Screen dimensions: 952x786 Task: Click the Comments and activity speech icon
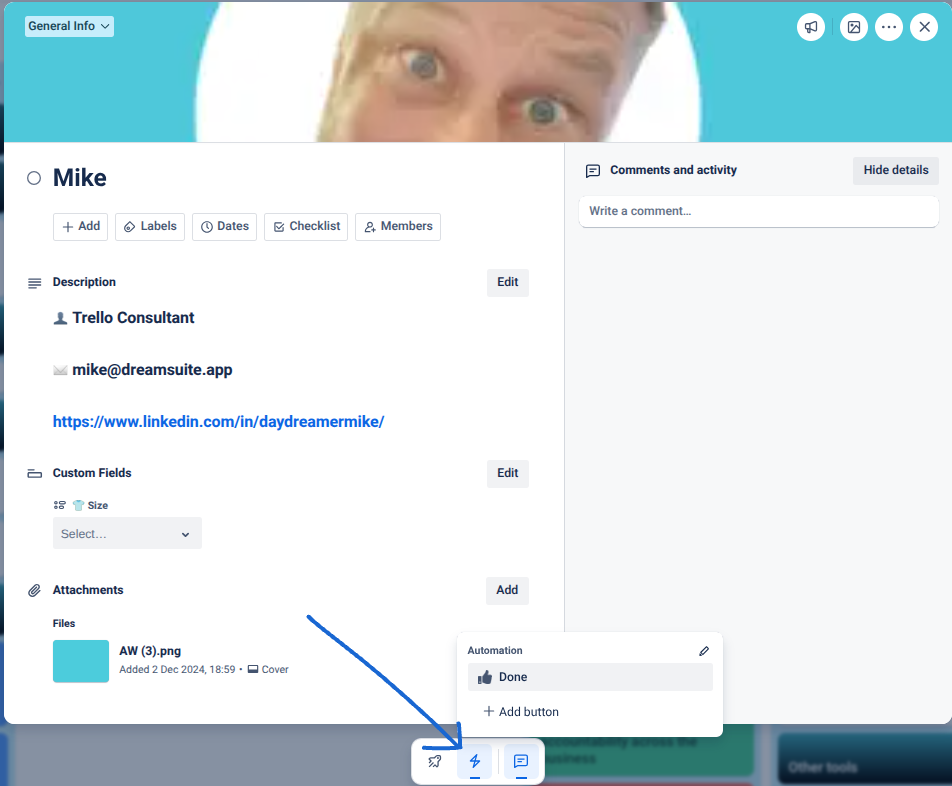pyautogui.click(x=592, y=170)
